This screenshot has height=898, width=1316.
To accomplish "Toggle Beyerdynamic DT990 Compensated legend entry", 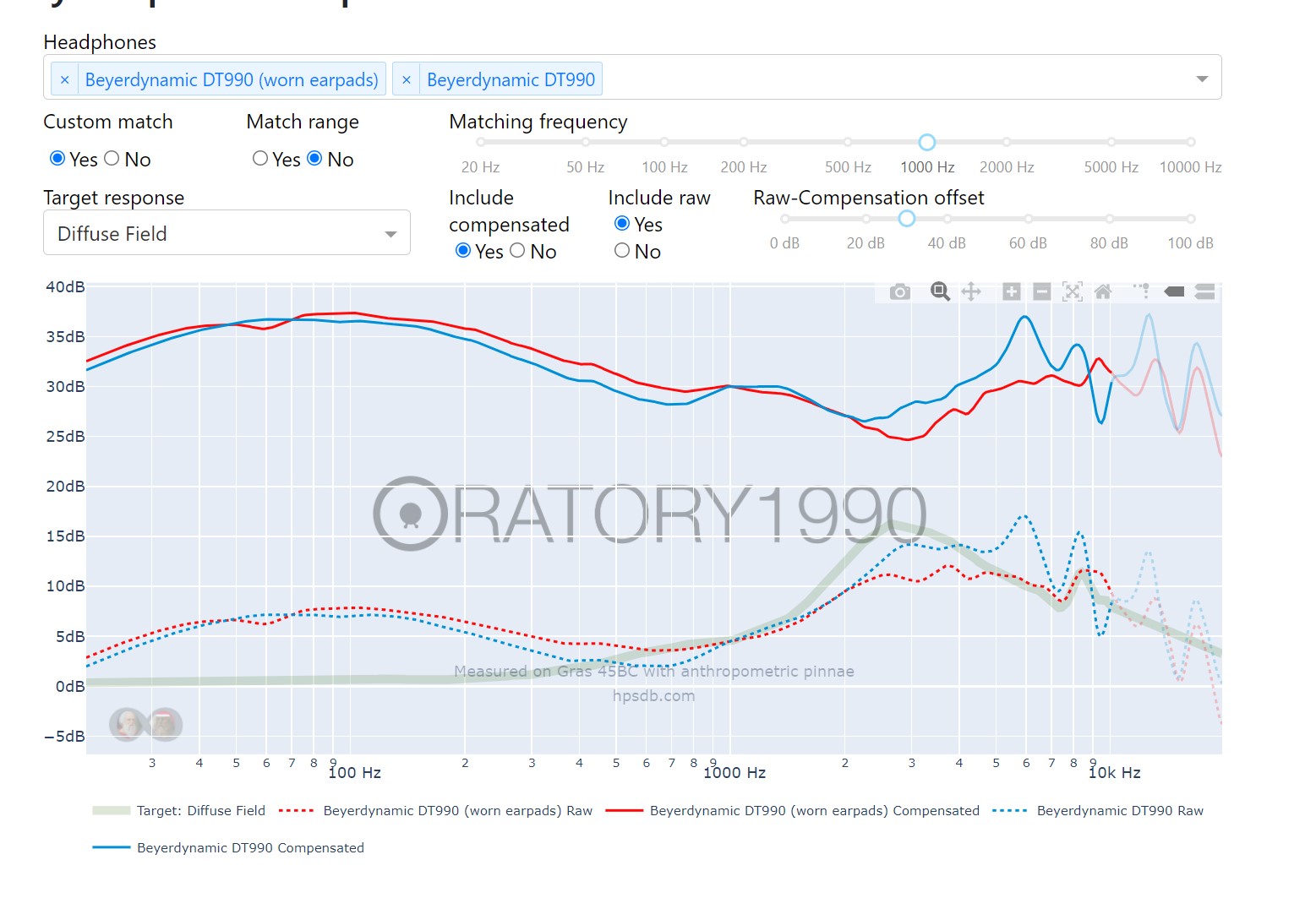I will pyautogui.click(x=228, y=848).
